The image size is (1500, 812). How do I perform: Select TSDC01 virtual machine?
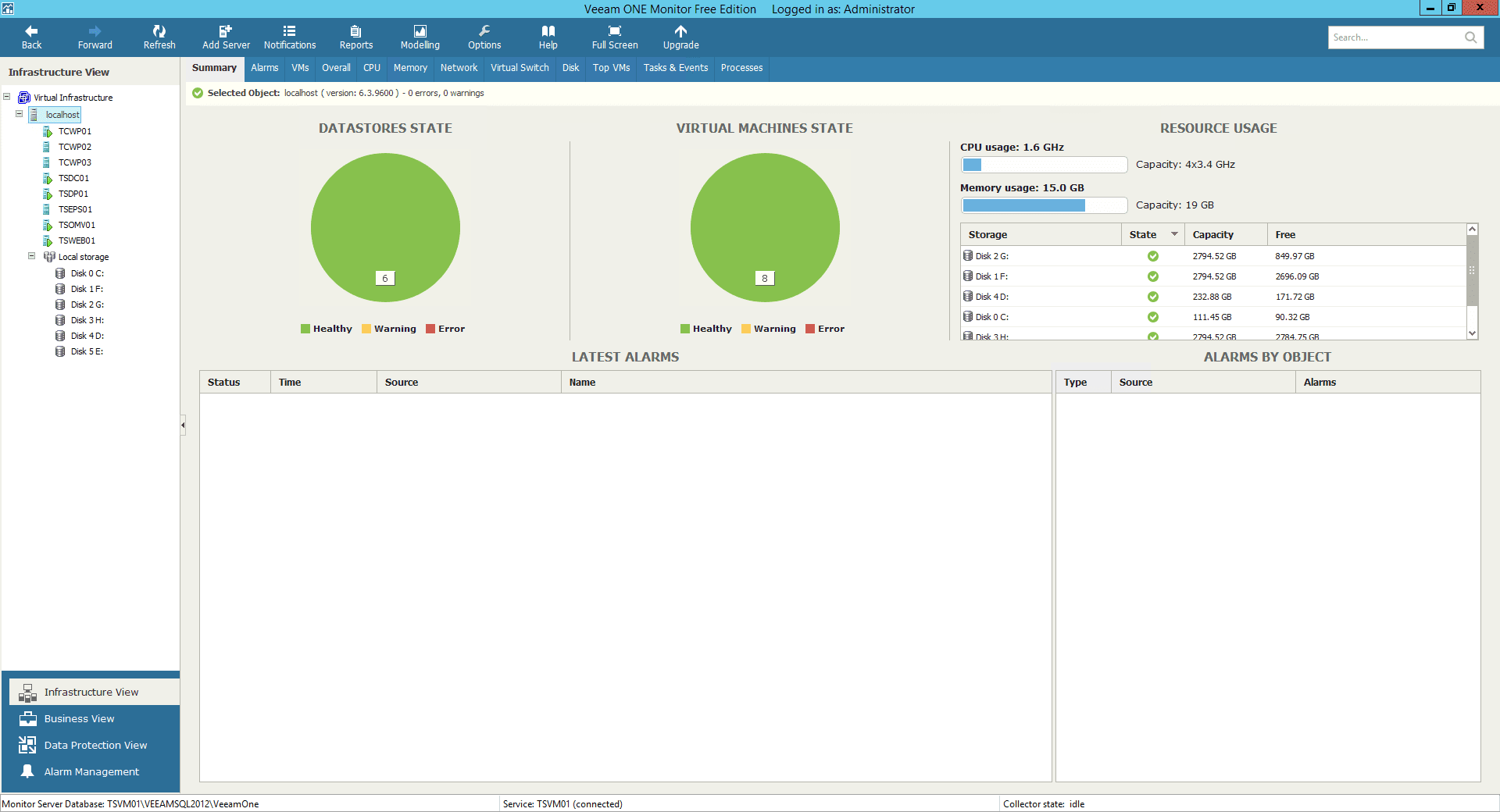73,178
